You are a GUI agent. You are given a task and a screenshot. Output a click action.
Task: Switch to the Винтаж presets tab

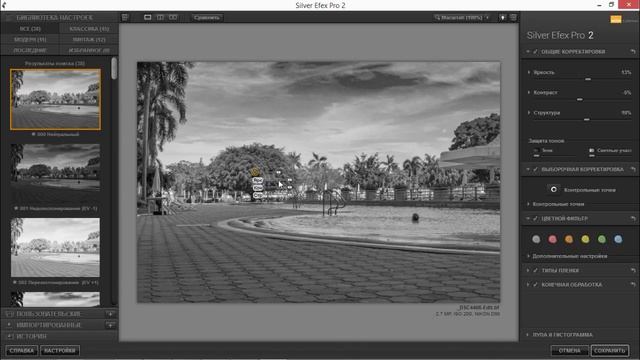(89, 40)
